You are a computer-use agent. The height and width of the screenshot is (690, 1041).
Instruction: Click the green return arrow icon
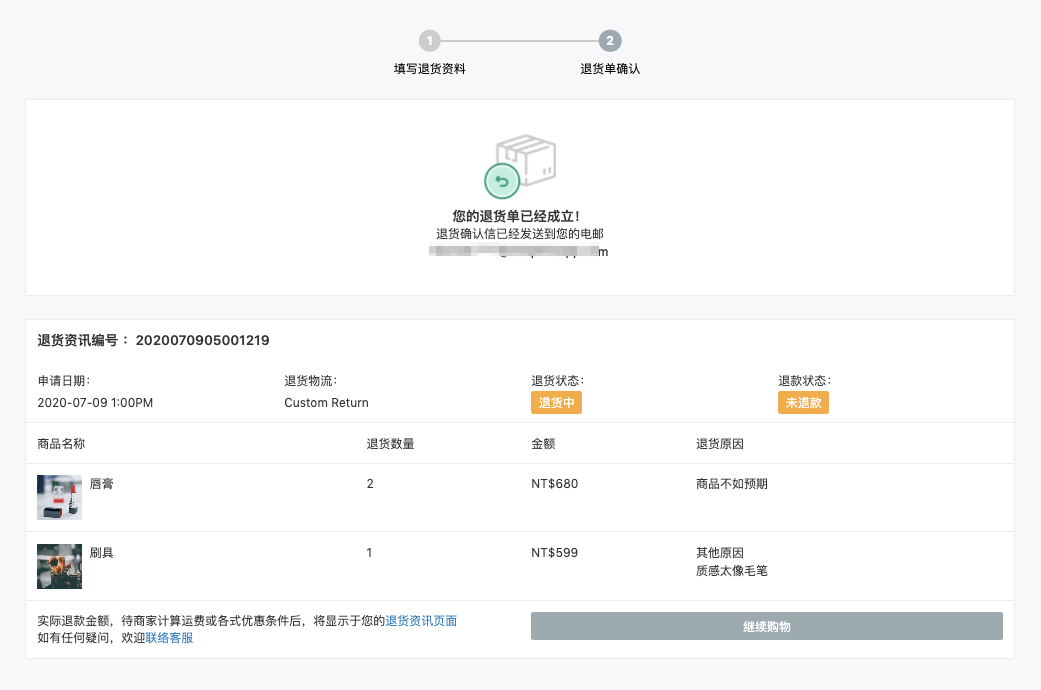coord(502,181)
